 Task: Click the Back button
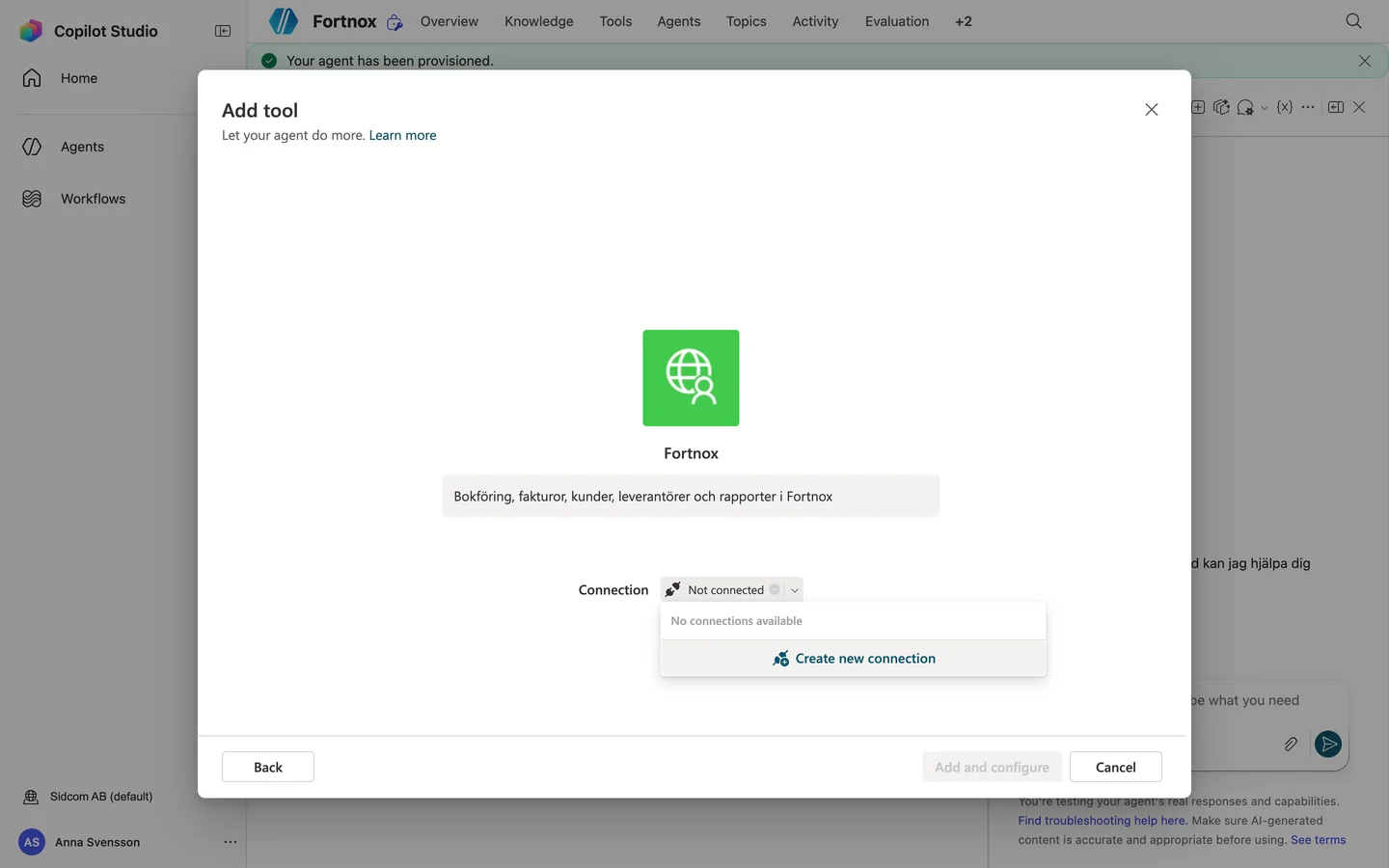[x=268, y=767]
